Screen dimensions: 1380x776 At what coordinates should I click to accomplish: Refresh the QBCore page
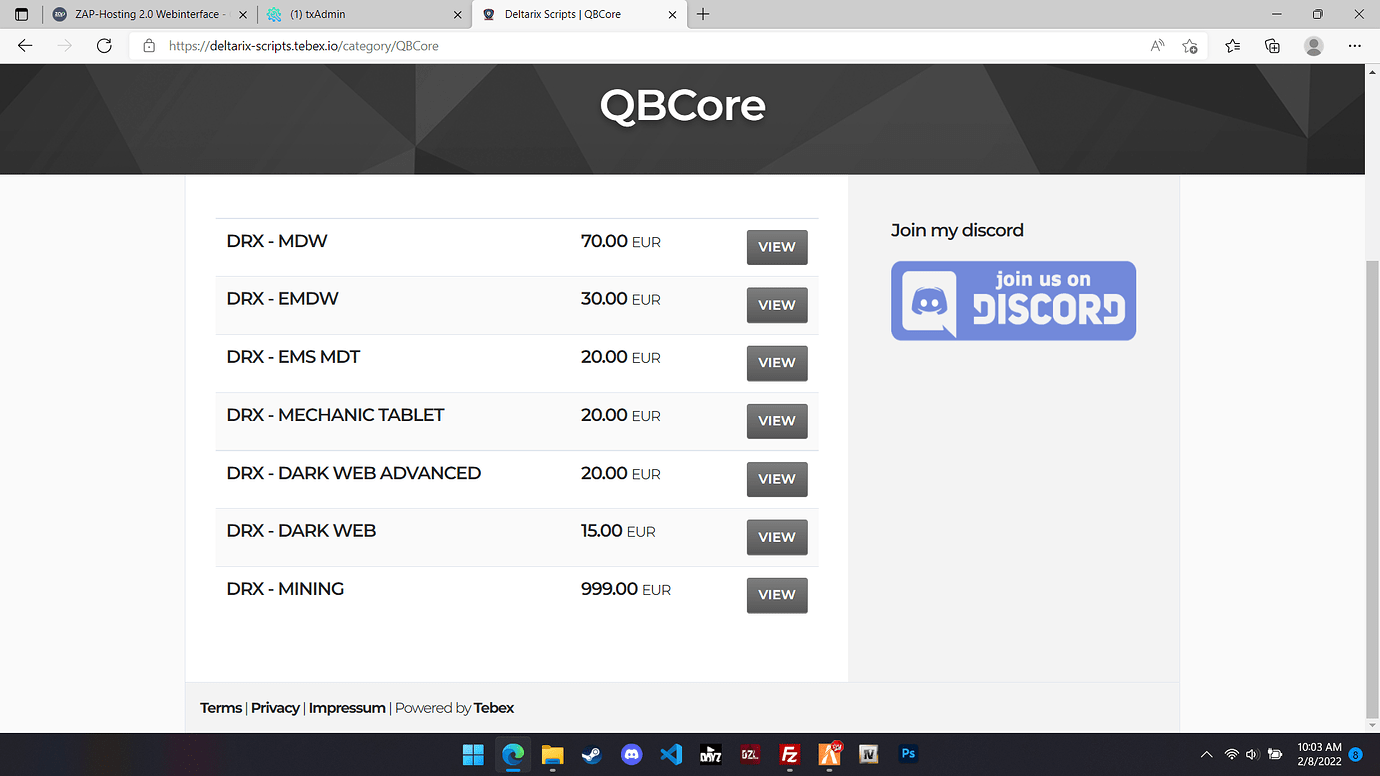point(103,45)
